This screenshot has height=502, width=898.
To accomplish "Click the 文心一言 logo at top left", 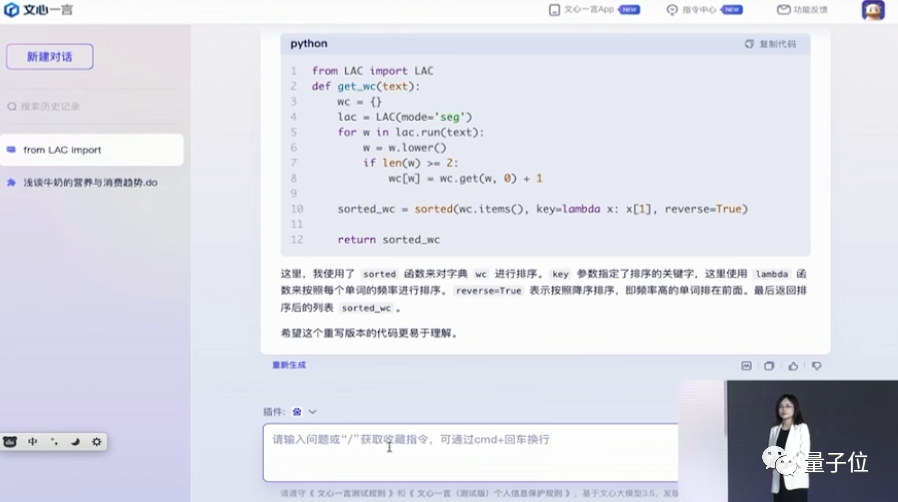I will pyautogui.click(x=38, y=10).
